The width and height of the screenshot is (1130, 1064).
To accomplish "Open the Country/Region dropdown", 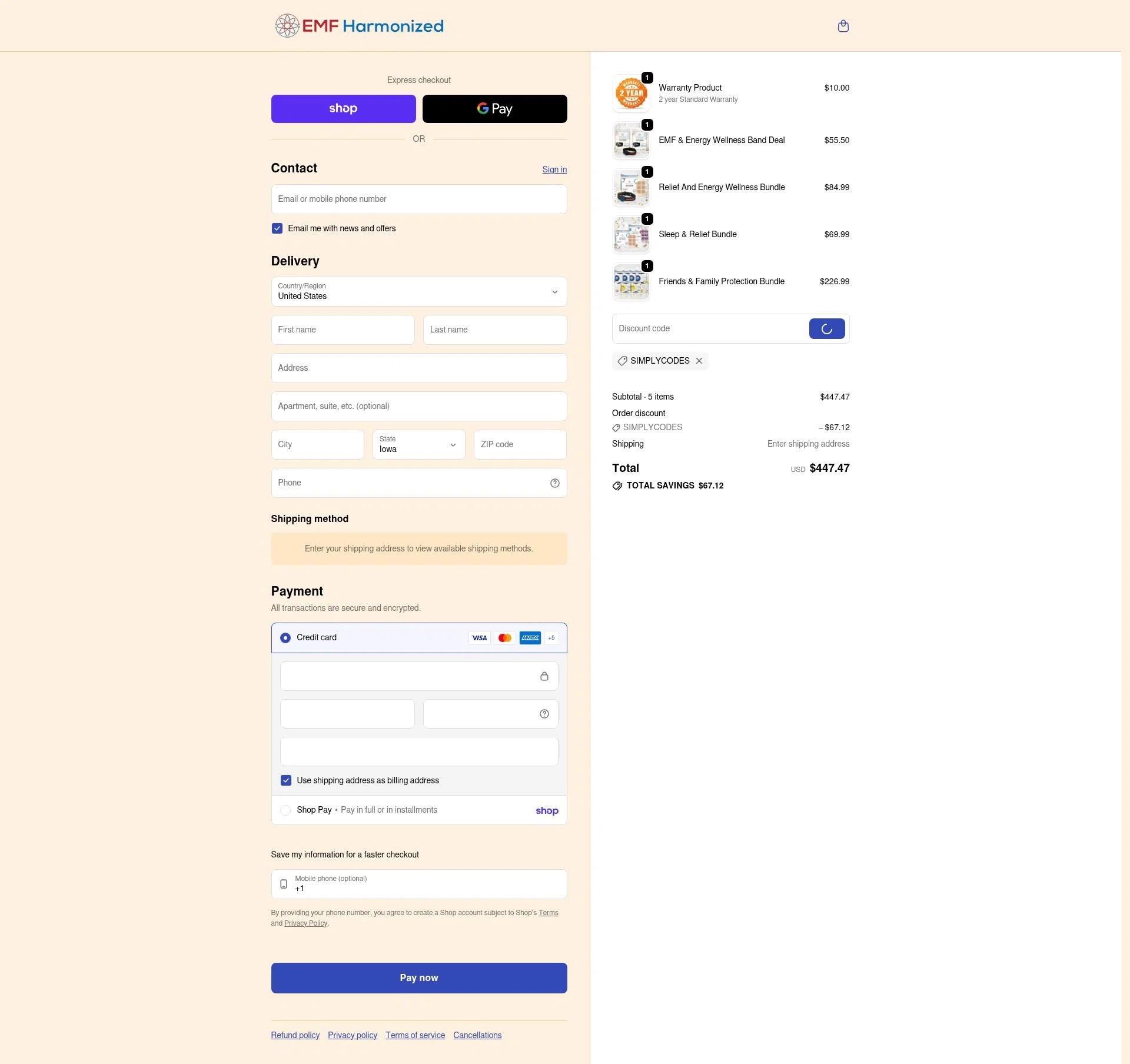I will 419,292.
